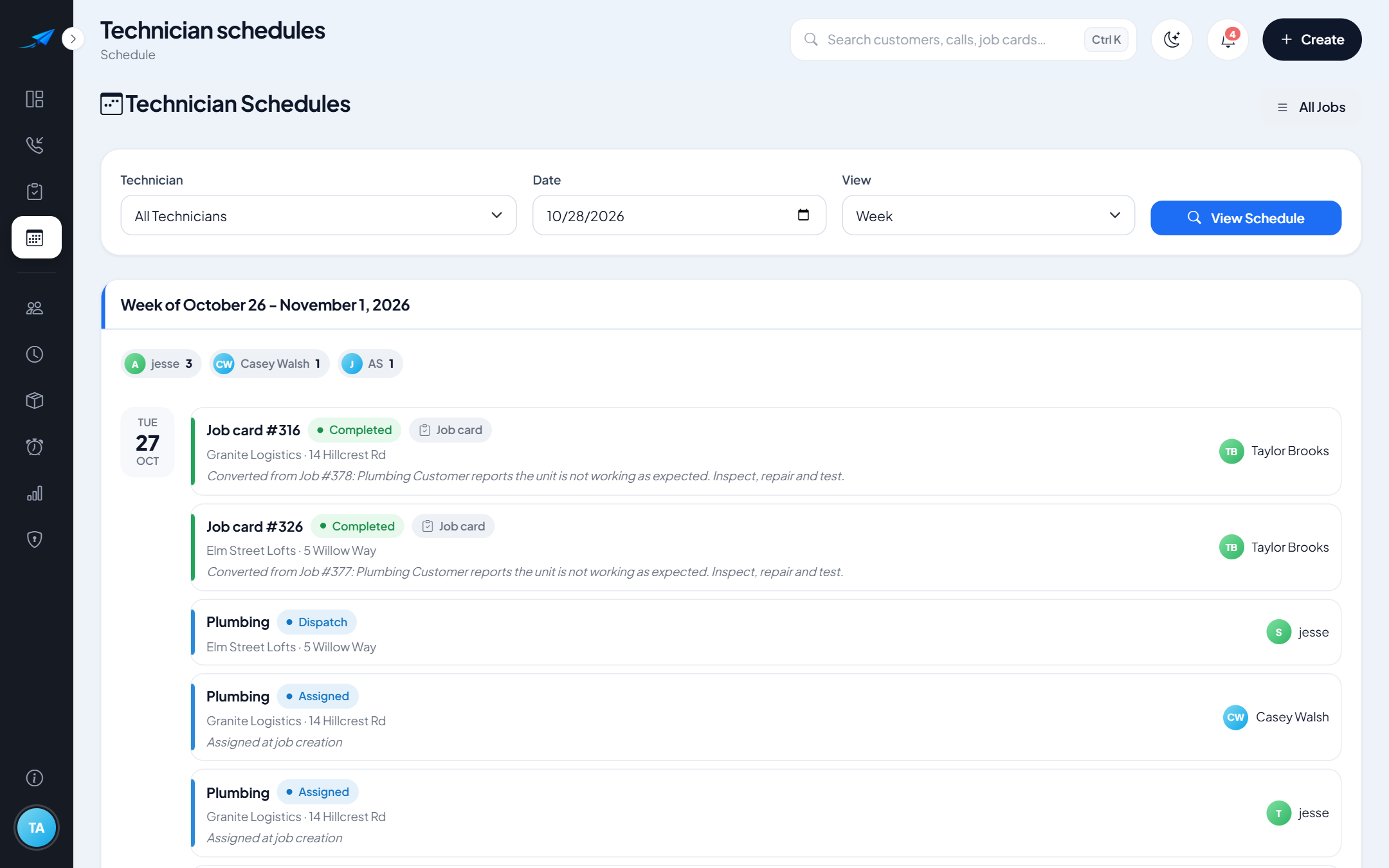The image size is (1389, 868).
Task: Click Casey Walsh on the Assigned plumbing job
Action: coord(1276,717)
